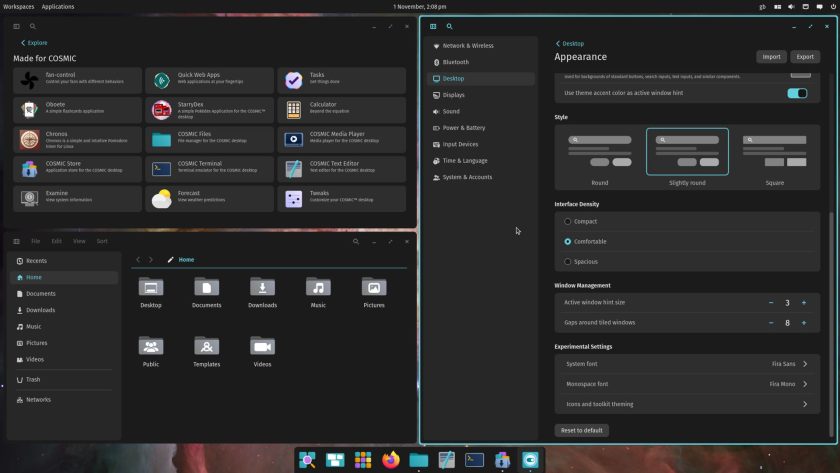Open the COSMIC Store entry card
This screenshot has width=840, height=473.
click(x=77, y=169)
